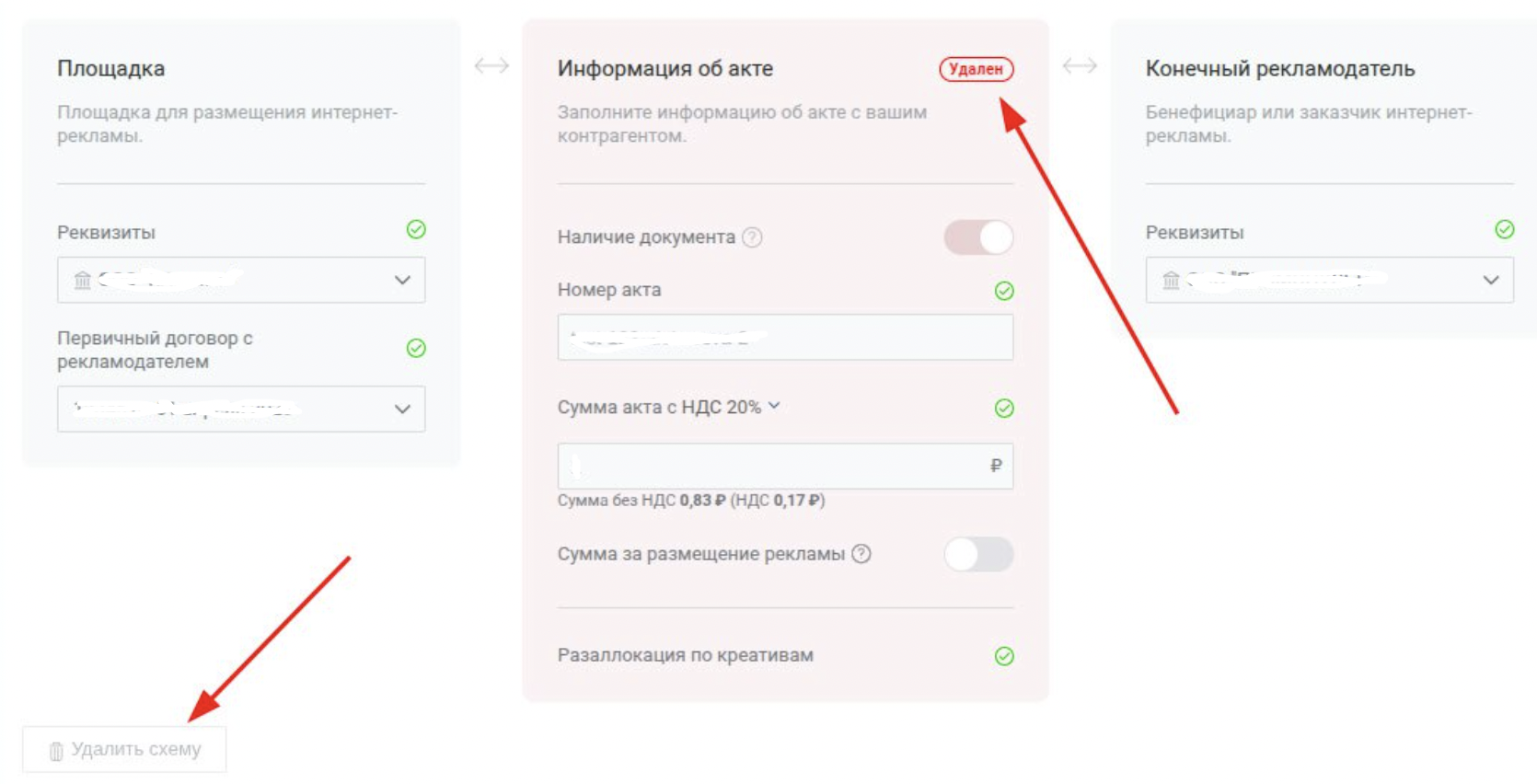The height and width of the screenshot is (784, 1537).
Task: Click green checkmark next to Первичный договор
Action: 416,348
